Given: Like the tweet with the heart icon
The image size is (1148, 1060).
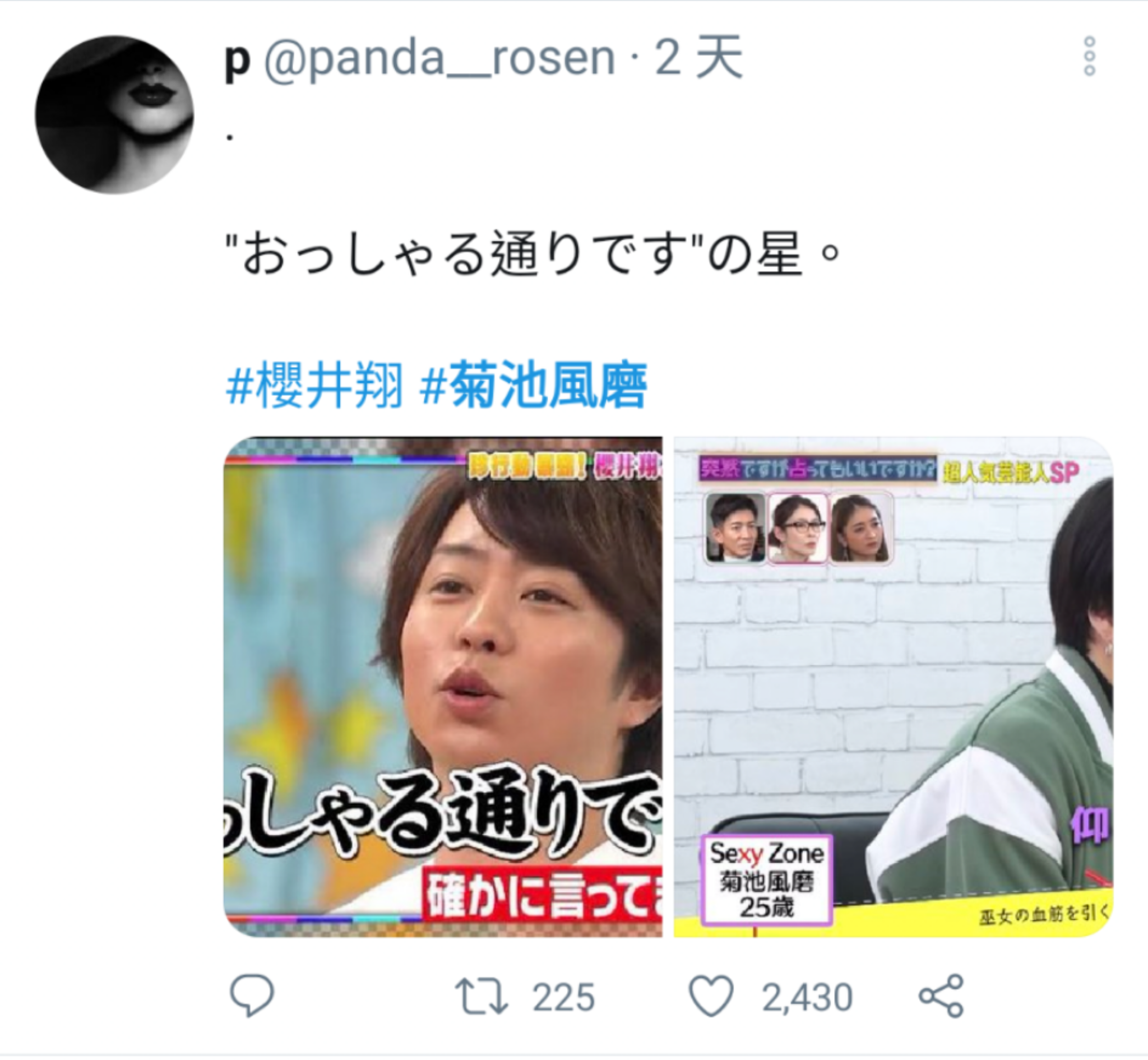Looking at the screenshot, I should [x=711, y=996].
